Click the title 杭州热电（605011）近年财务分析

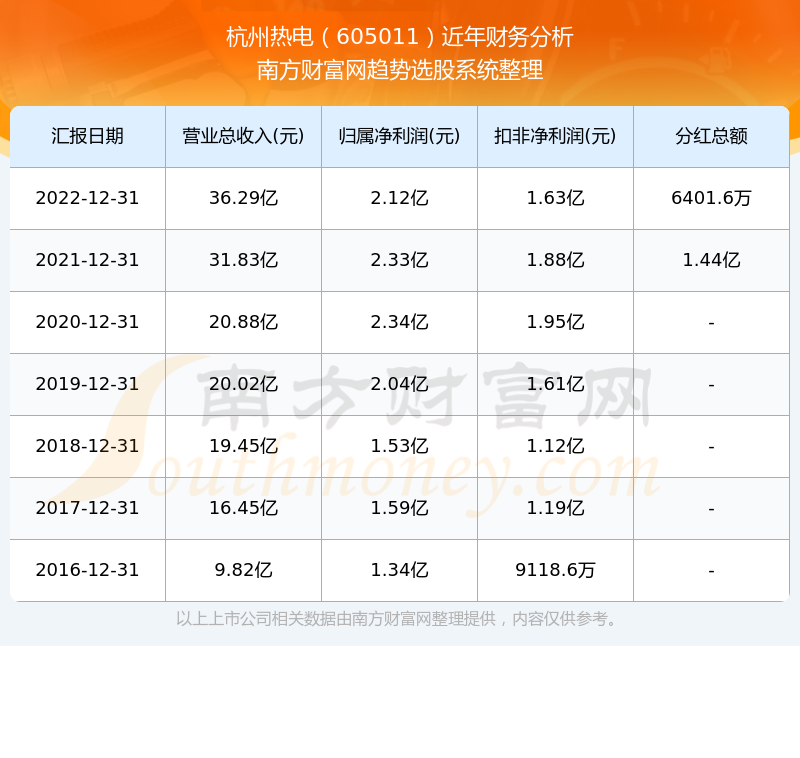399,37
